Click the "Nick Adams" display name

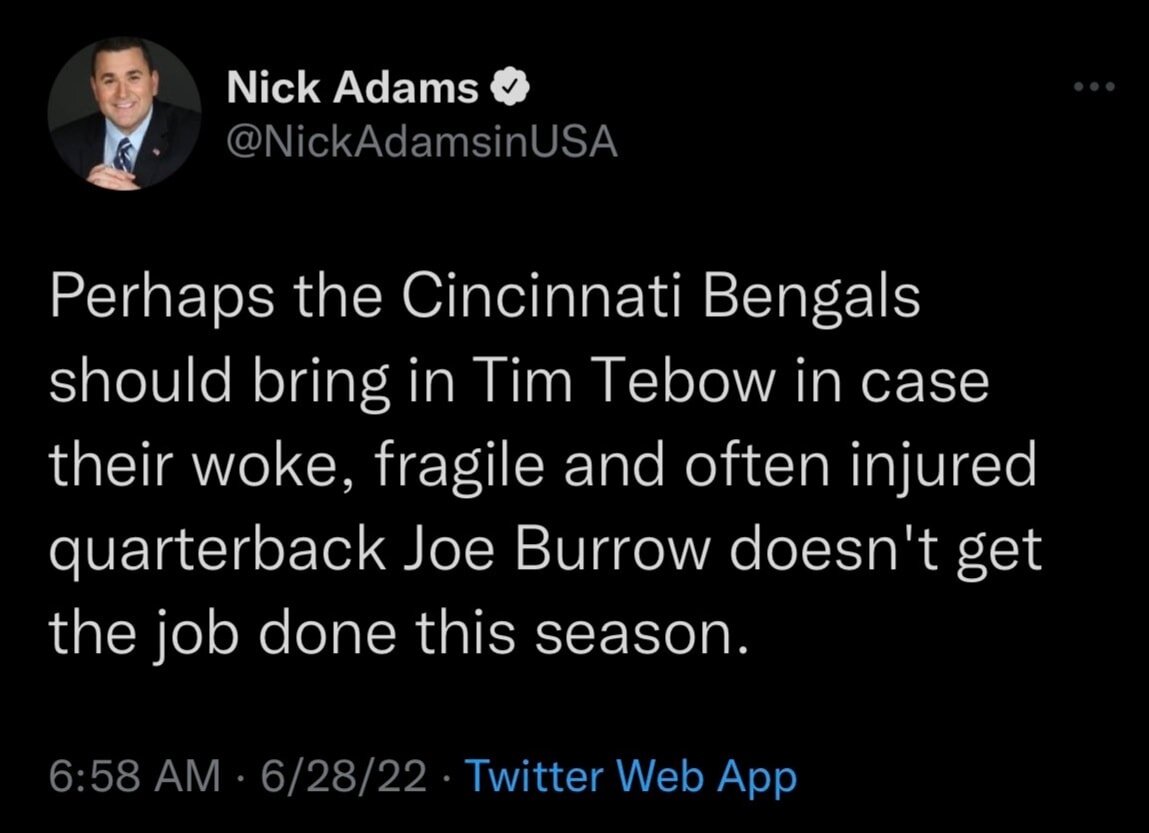pos(353,89)
